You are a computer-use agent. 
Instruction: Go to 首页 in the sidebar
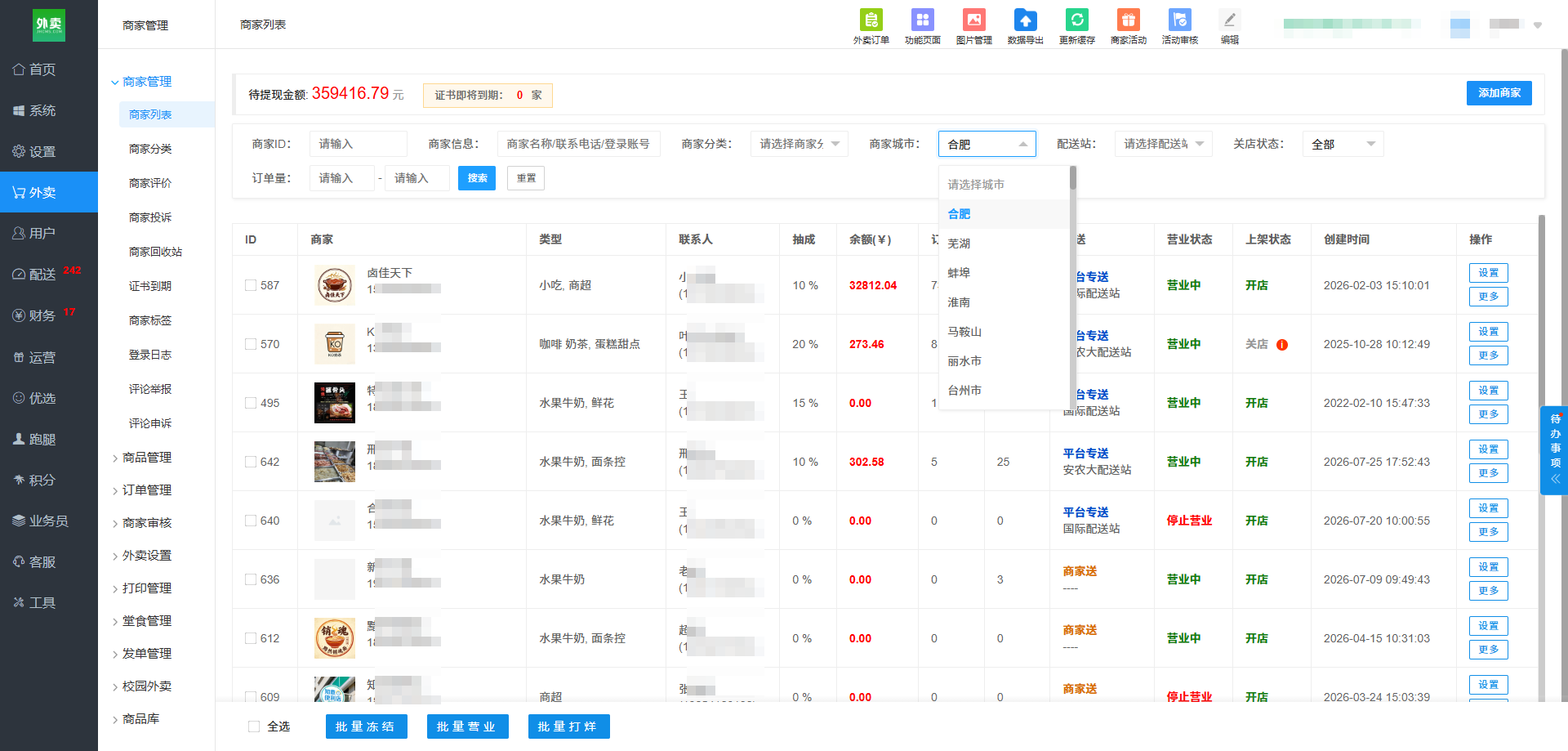click(49, 69)
